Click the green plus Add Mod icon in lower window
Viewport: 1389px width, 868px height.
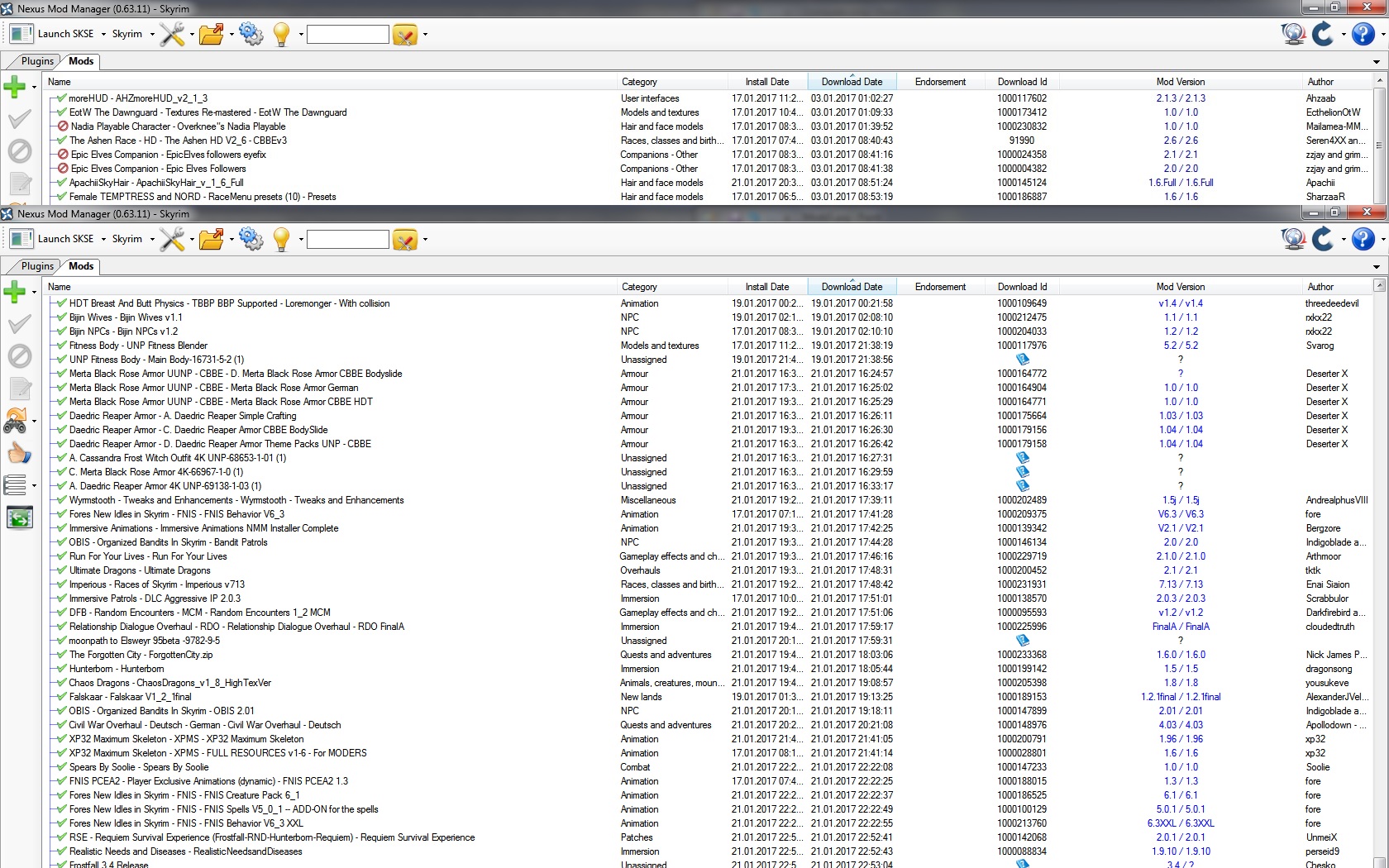(x=15, y=291)
